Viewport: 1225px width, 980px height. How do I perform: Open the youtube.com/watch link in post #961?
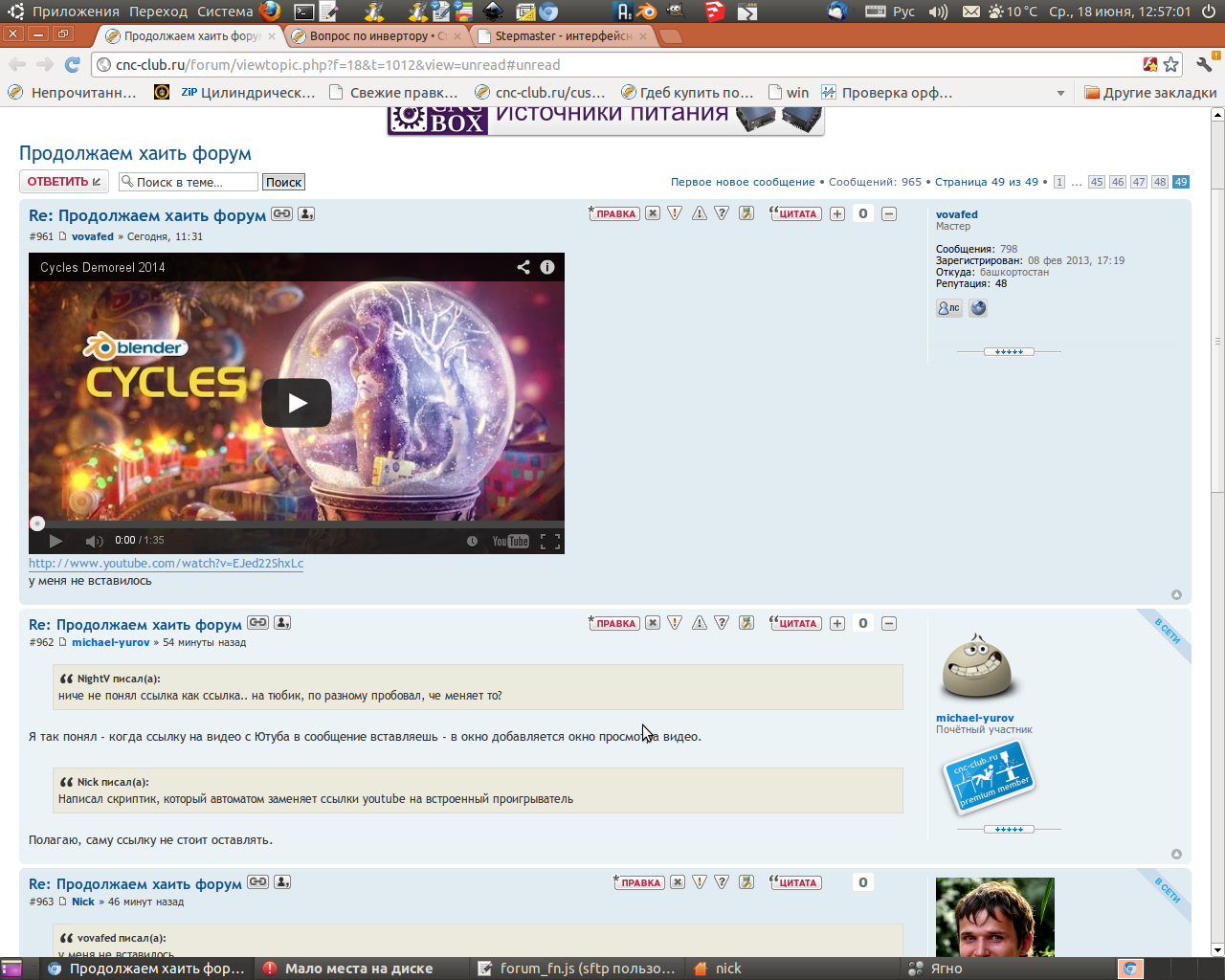(167, 563)
